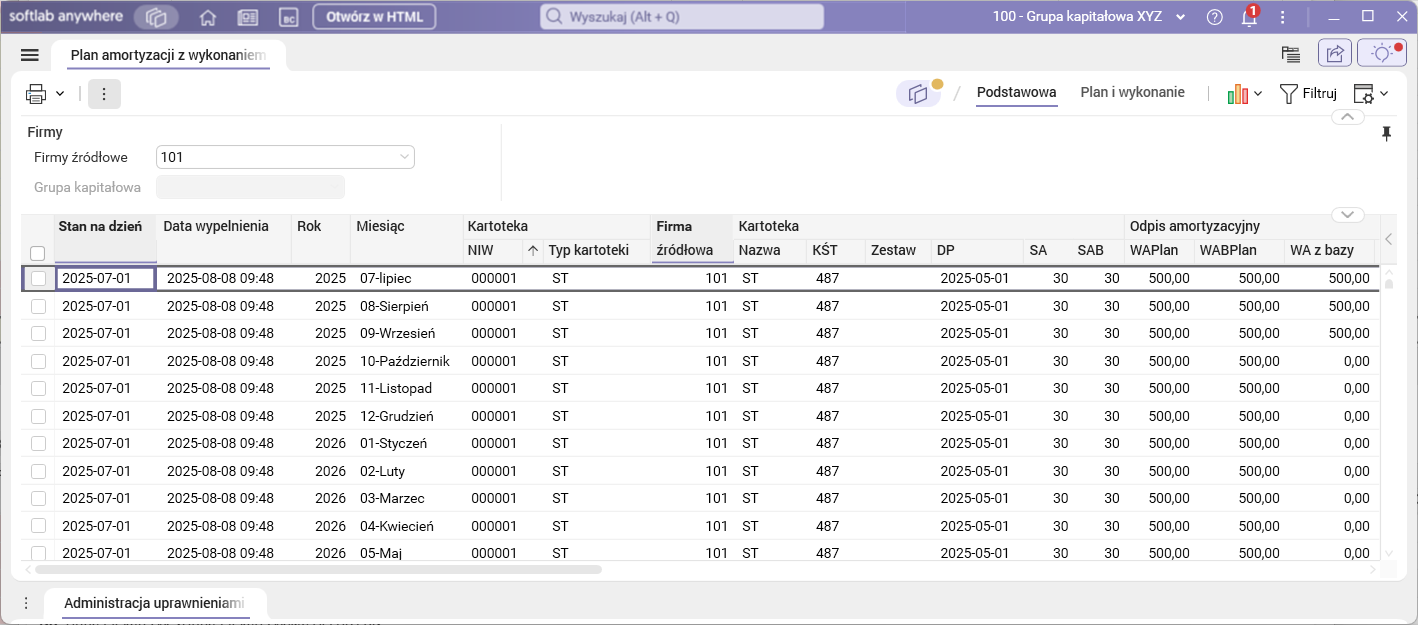Expand header with down chevron above grid
Image resolution: width=1418 pixels, height=625 pixels.
click(x=1347, y=215)
